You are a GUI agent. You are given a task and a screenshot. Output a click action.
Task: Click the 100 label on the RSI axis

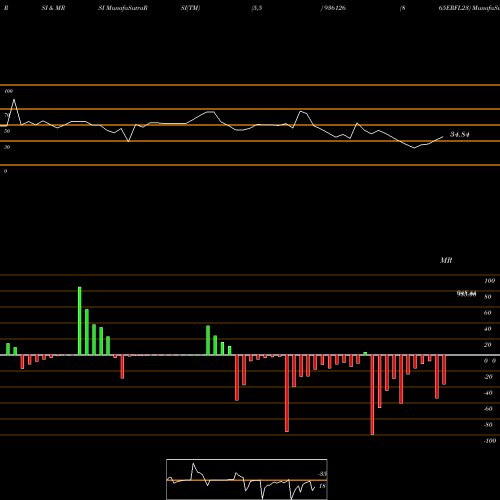tap(9, 91)
